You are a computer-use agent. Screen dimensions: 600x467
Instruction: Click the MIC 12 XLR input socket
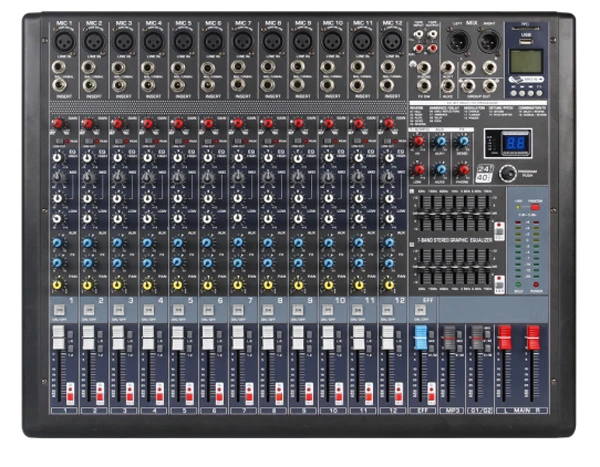click(392, 41)
